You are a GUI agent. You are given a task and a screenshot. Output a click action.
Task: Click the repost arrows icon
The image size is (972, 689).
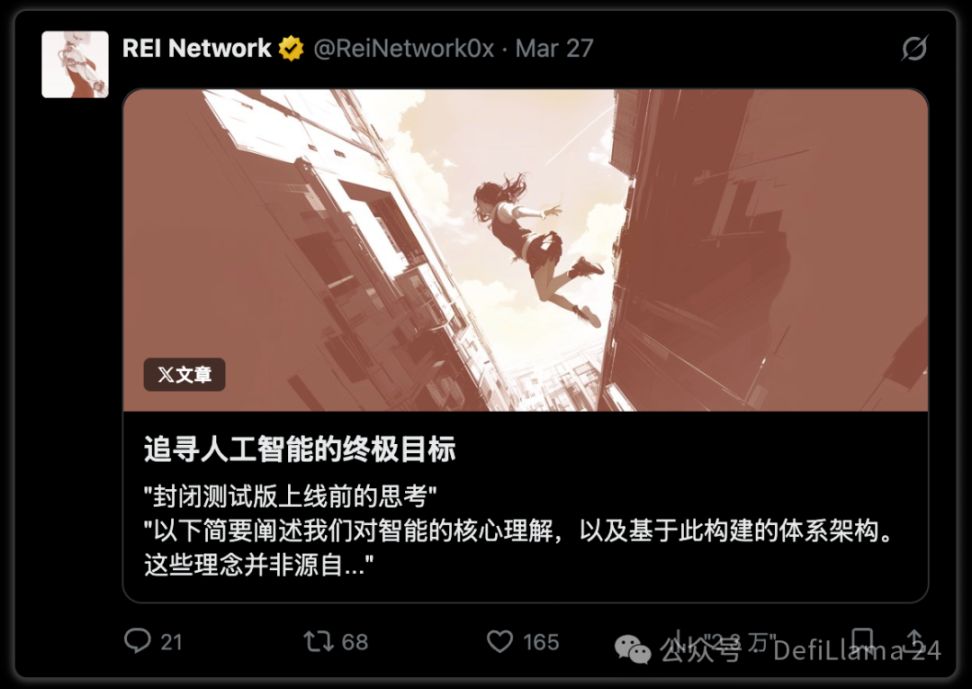(x=318, y=641)
